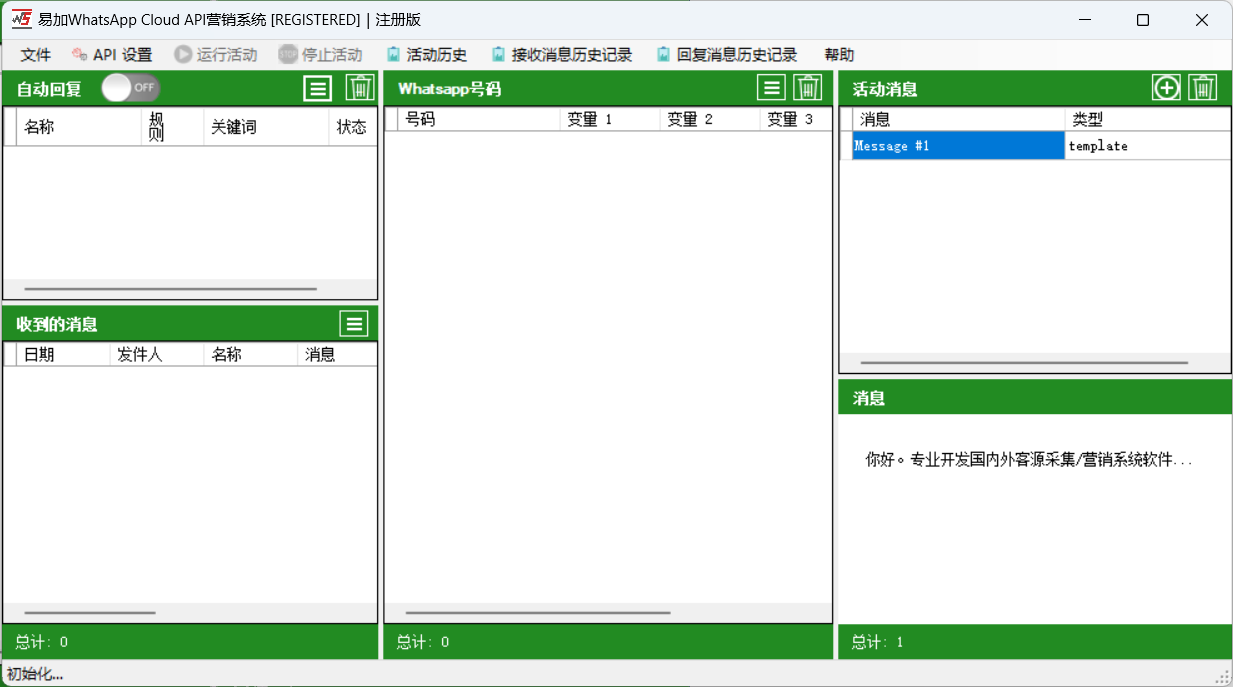Open the 自动回复 panel list menu icon
Viewport: 1233px width, 687px height.
pos(318,88)
